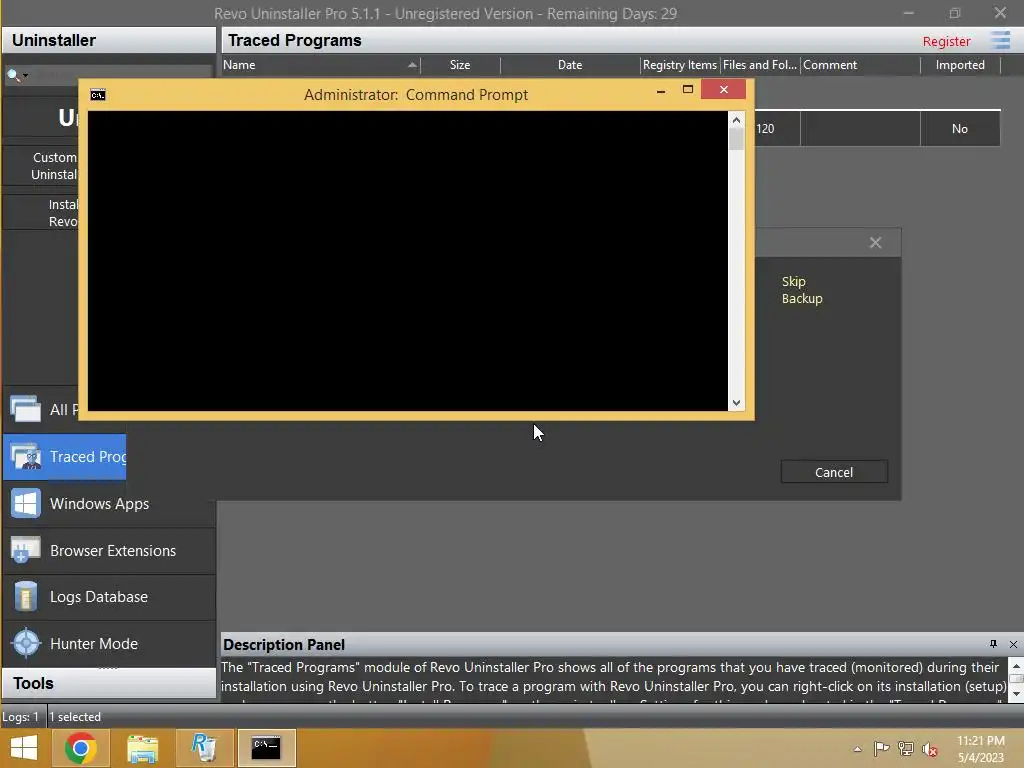1024x768 pixels.
Task: Expand the Tools section header
Action: click(x=109, y=684)
